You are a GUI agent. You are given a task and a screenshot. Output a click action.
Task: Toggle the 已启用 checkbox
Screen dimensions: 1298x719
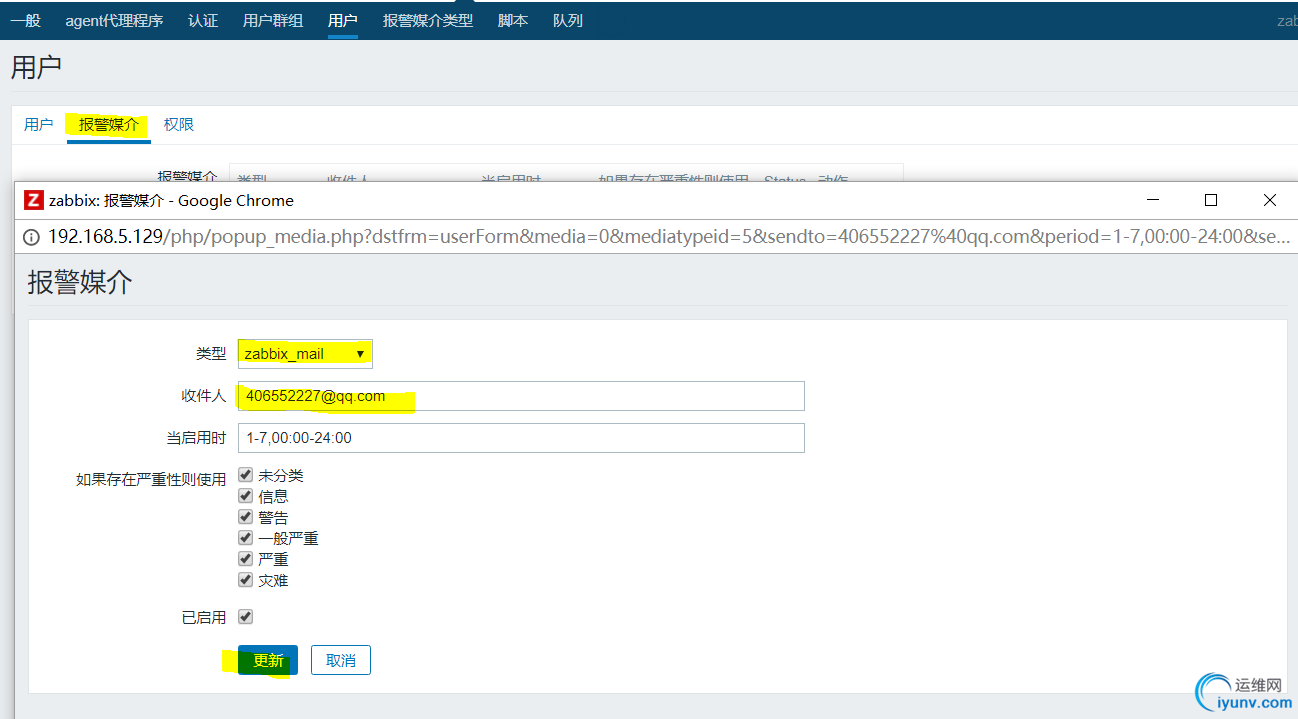tap(245, 617)
